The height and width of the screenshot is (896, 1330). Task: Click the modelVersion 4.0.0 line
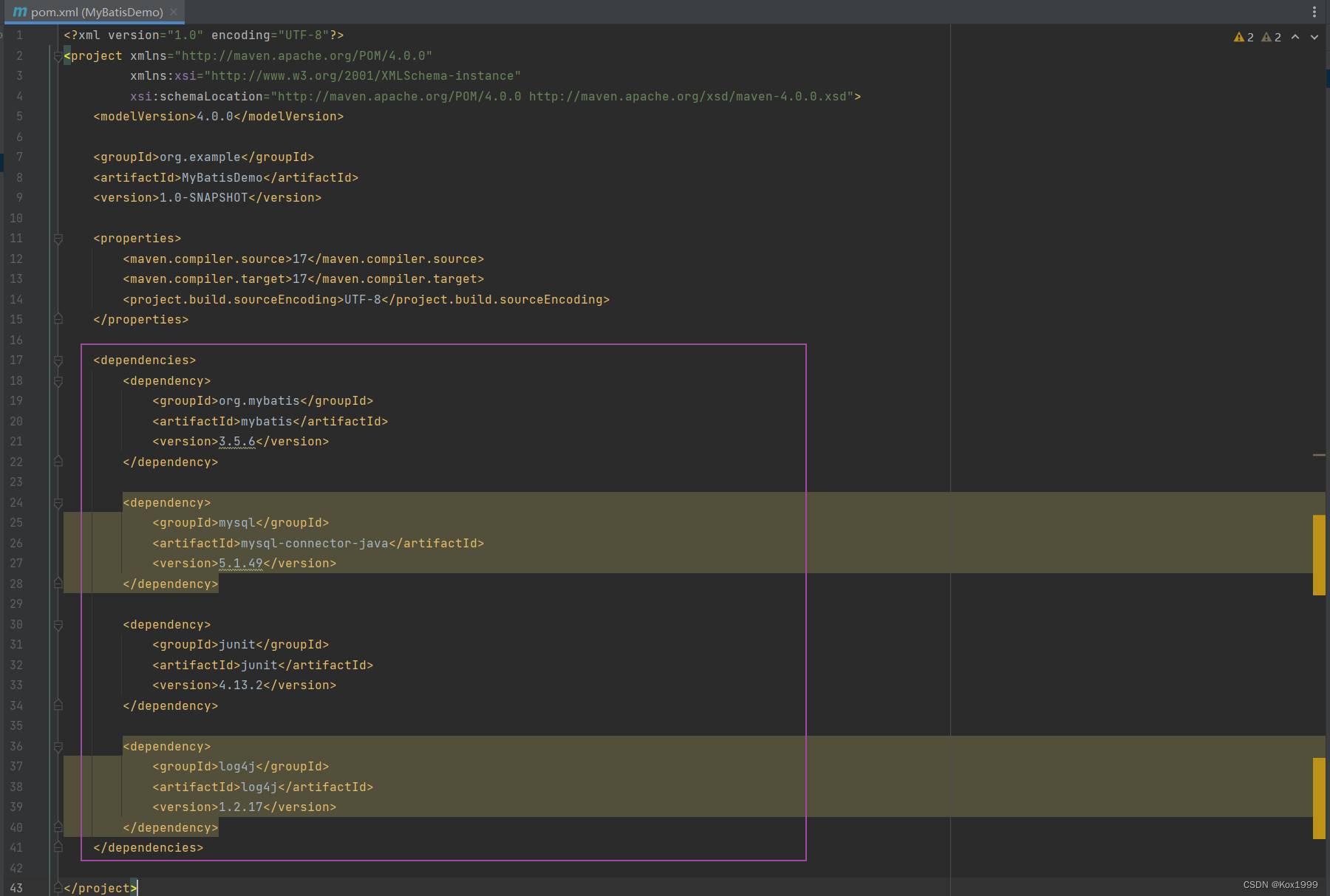[219, 117]
